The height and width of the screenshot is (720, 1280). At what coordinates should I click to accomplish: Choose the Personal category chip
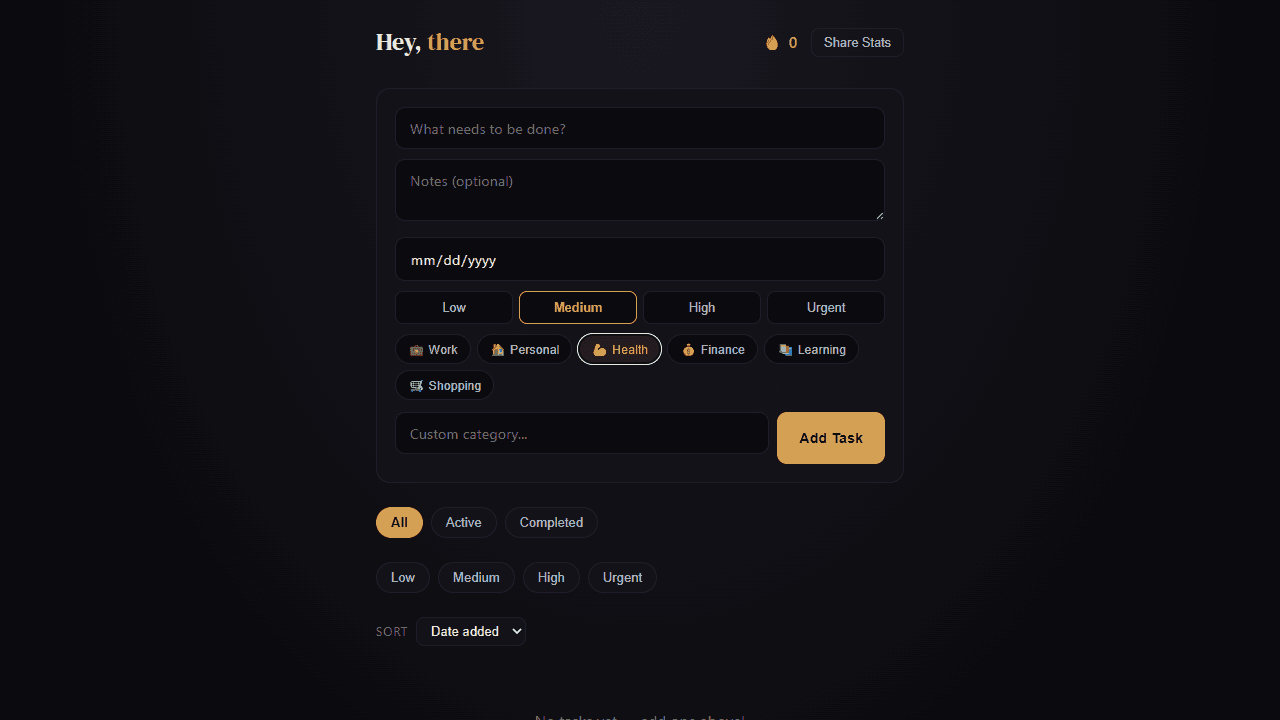click(524, 350)
